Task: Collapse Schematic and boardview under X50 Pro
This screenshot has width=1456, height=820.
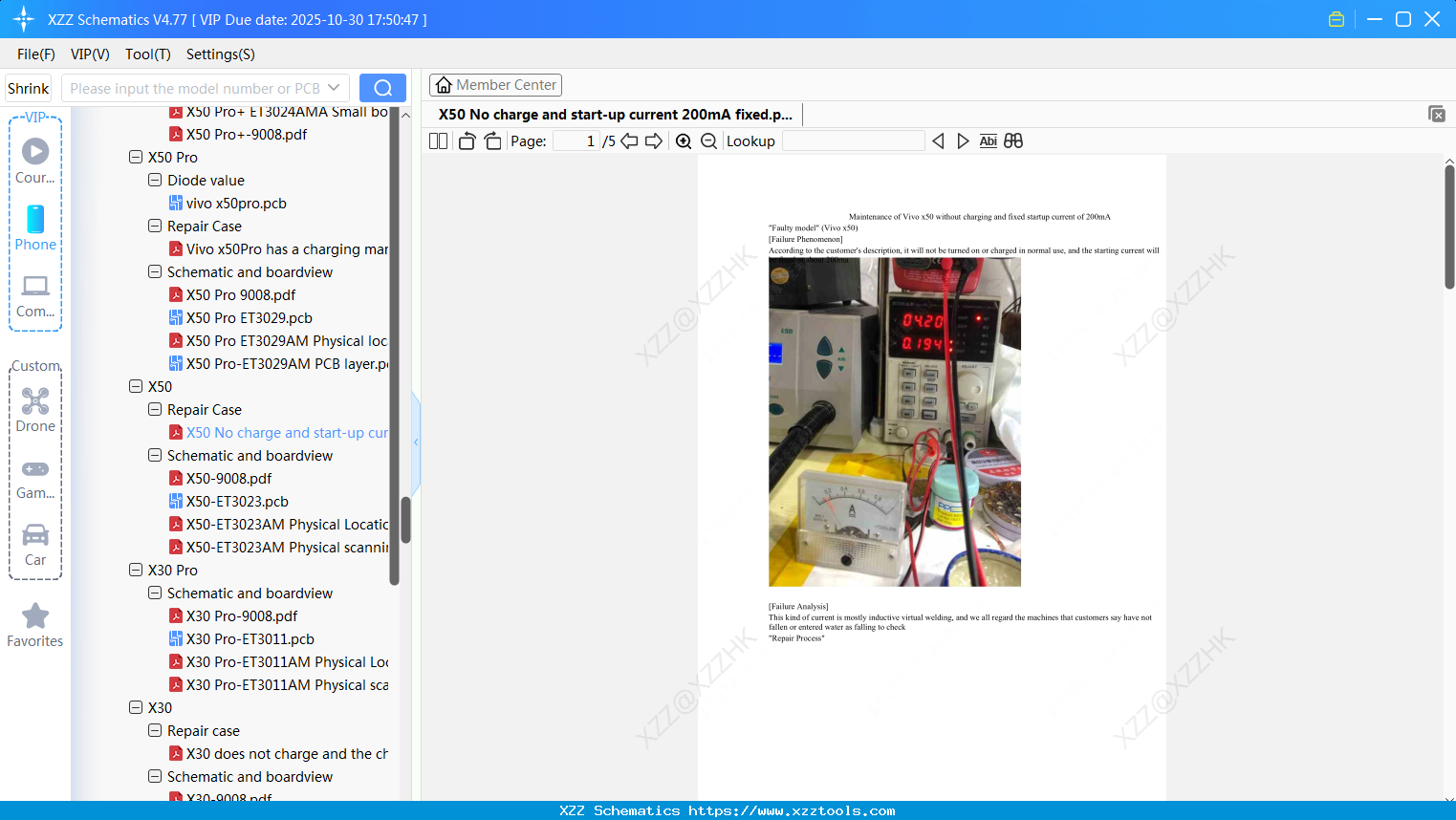Action: [x=155, y=271]
